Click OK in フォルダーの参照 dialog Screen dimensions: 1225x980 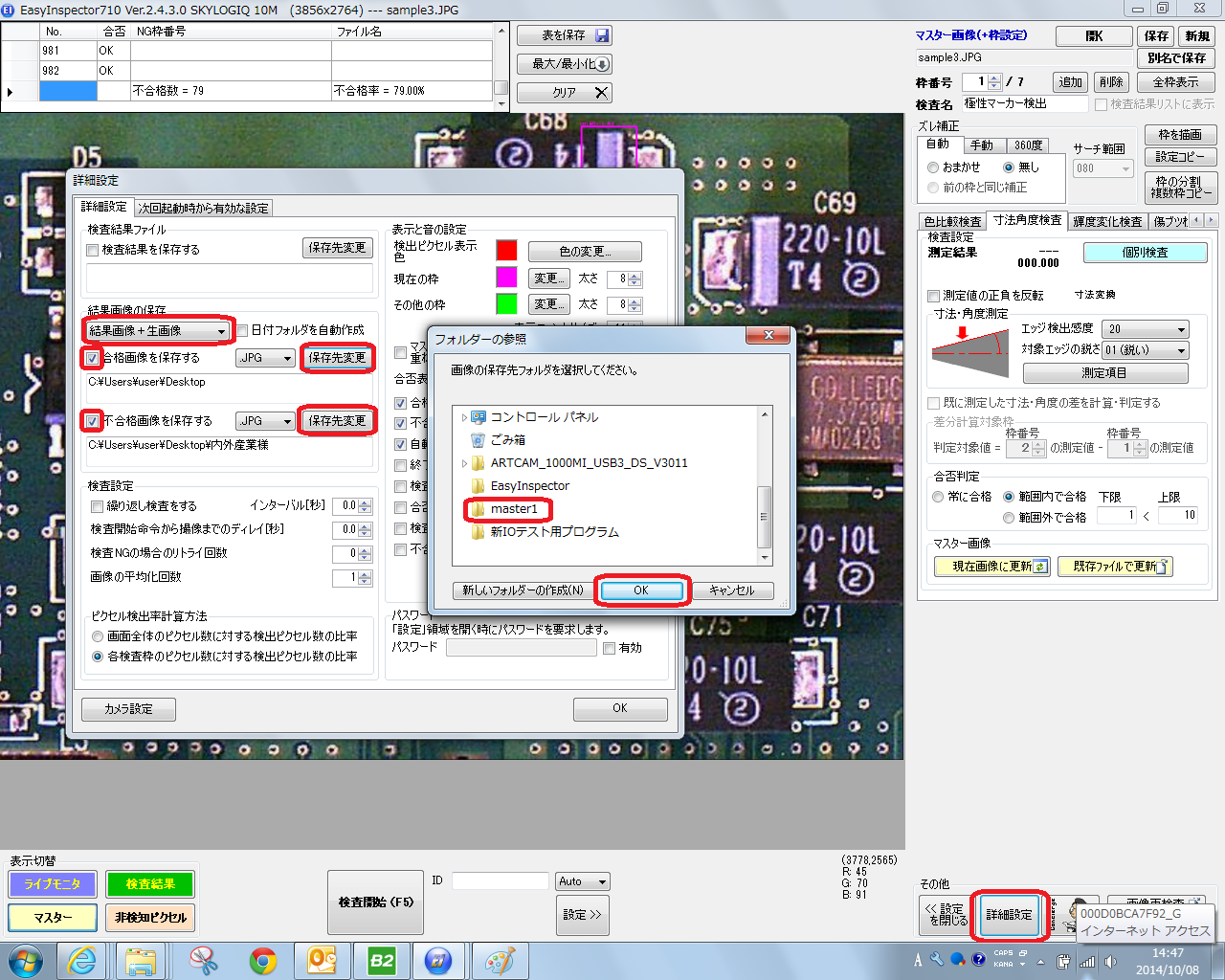pos(641,590)
